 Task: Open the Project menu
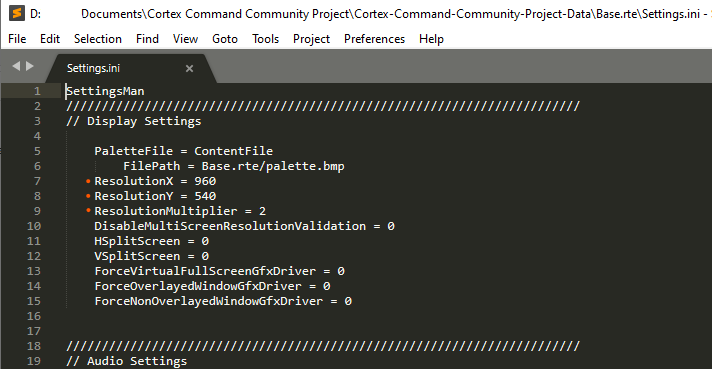311,39
